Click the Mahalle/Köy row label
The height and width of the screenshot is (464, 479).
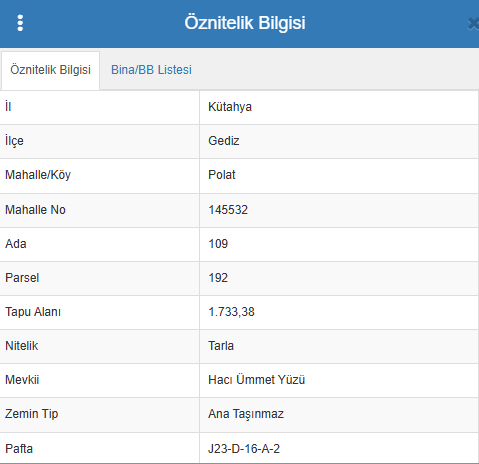pos(38,175)
